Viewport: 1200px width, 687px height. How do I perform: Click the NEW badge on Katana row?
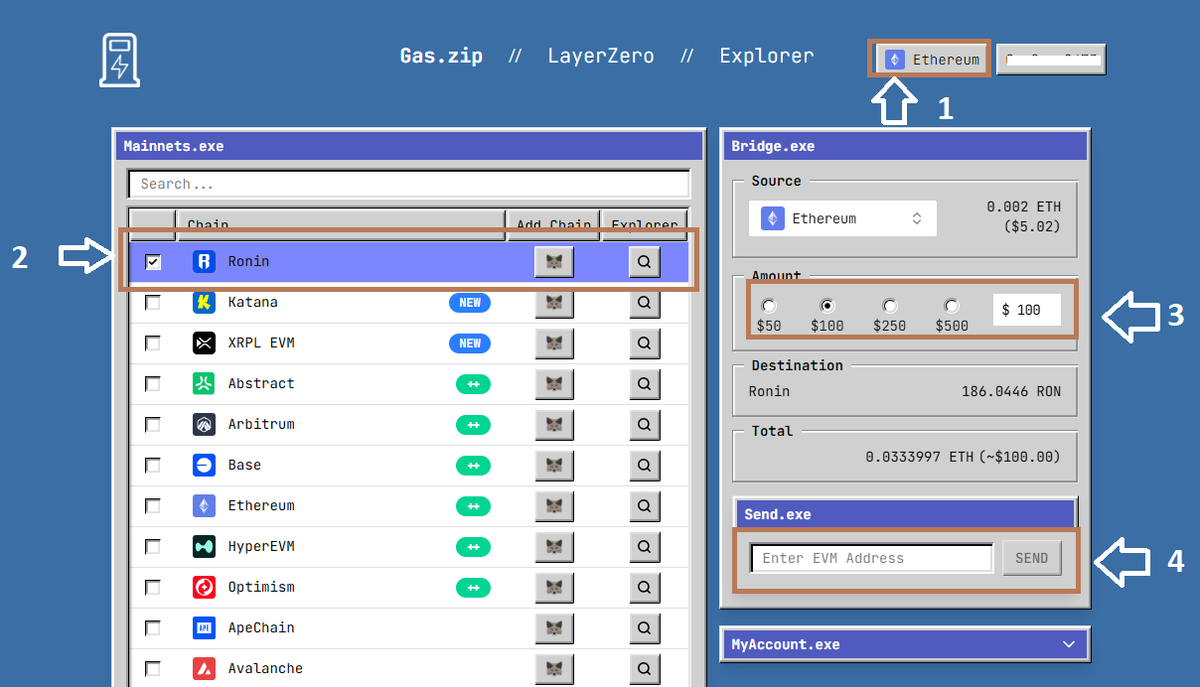[470, 302]
